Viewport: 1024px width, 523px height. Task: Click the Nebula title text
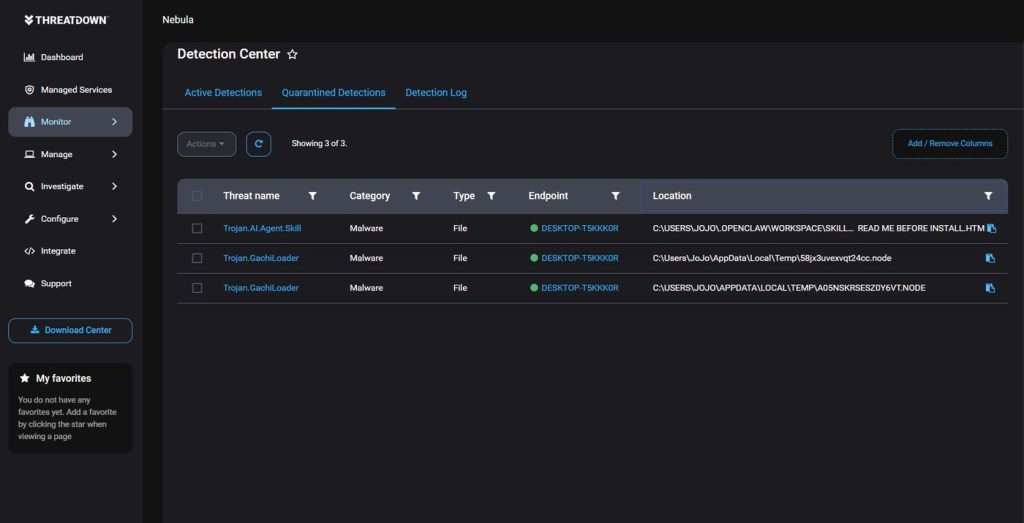178,20
